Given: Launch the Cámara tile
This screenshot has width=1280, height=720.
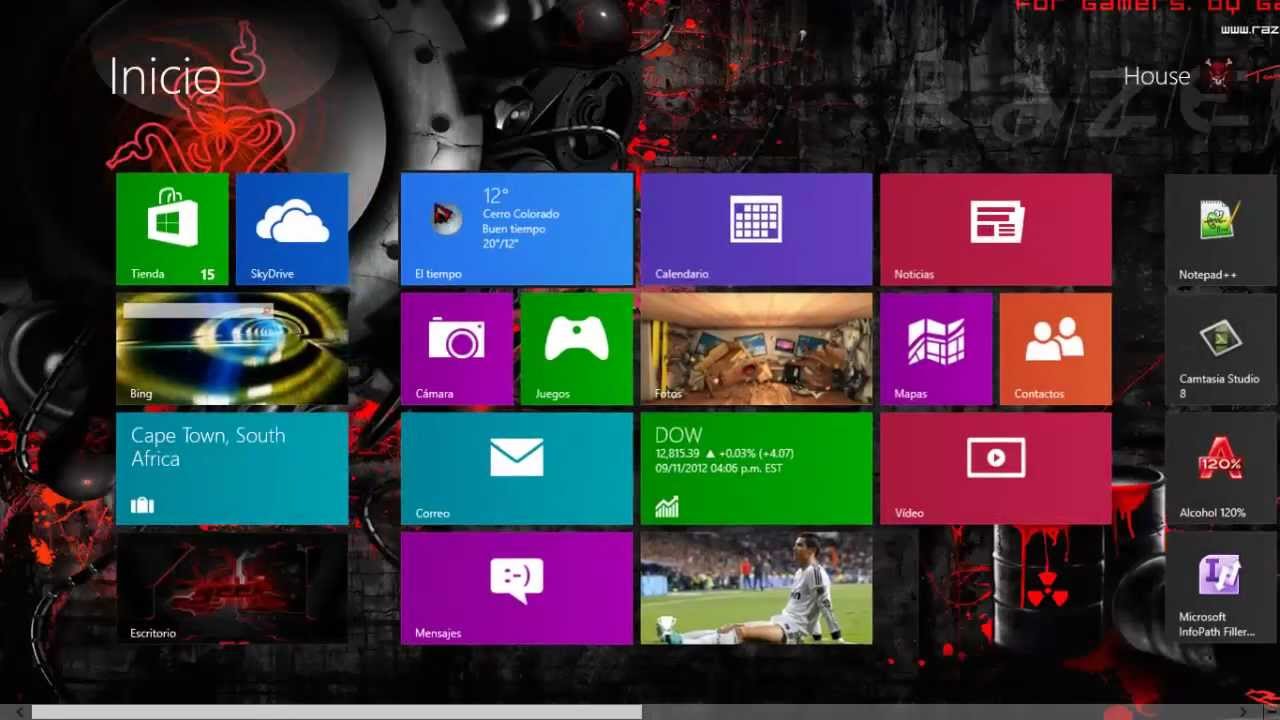Looking at the screenshot, I should pos(457,349).
